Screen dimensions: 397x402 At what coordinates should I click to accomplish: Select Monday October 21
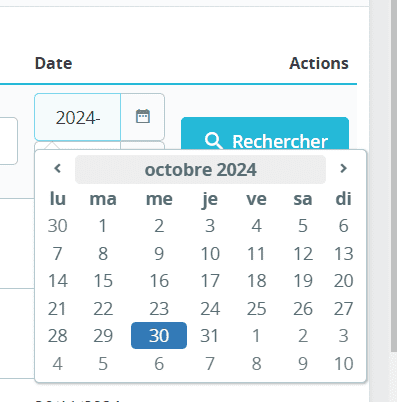click(57, 309)
